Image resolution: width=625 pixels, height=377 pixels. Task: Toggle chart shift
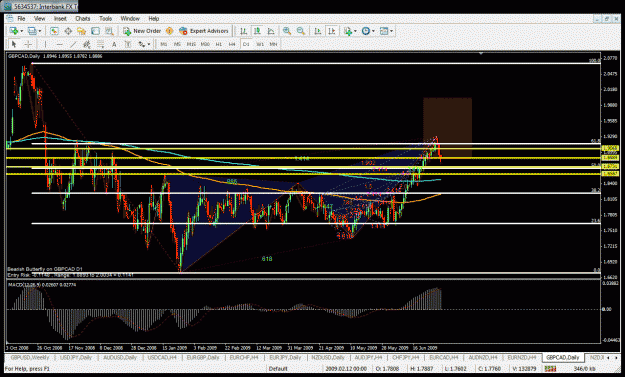pos(331,31)
